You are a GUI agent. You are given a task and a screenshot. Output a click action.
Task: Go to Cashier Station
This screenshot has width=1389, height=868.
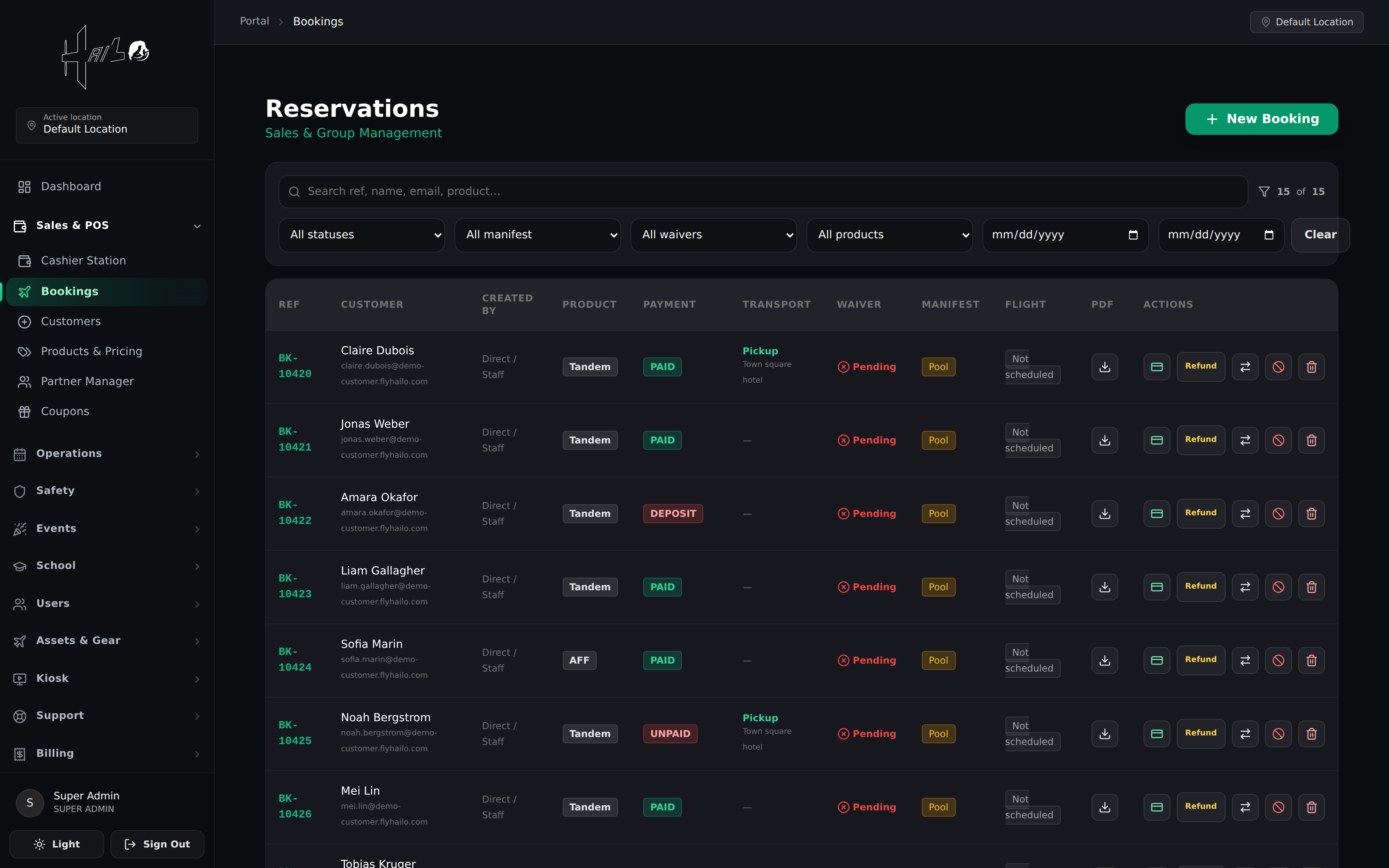[107, 261]
